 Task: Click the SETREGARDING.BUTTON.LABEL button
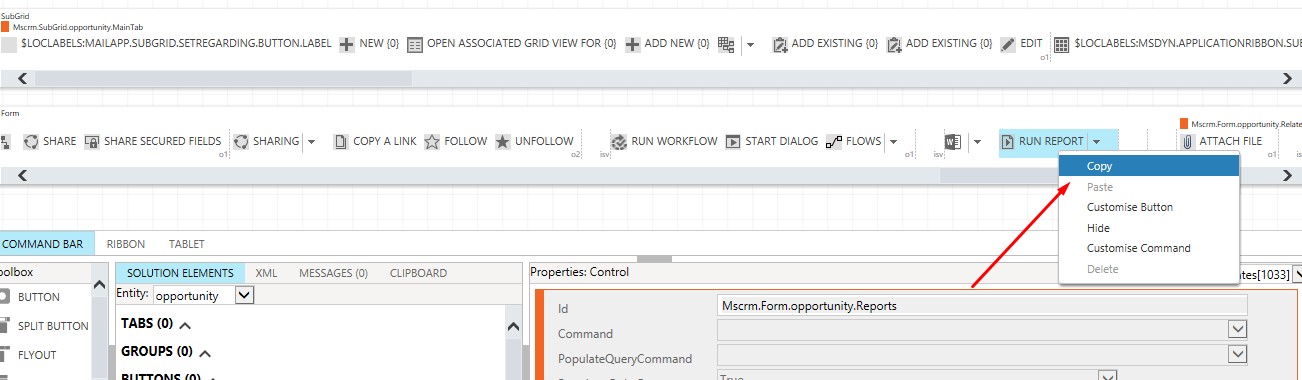pyautogui.click(x=167, y=44)
